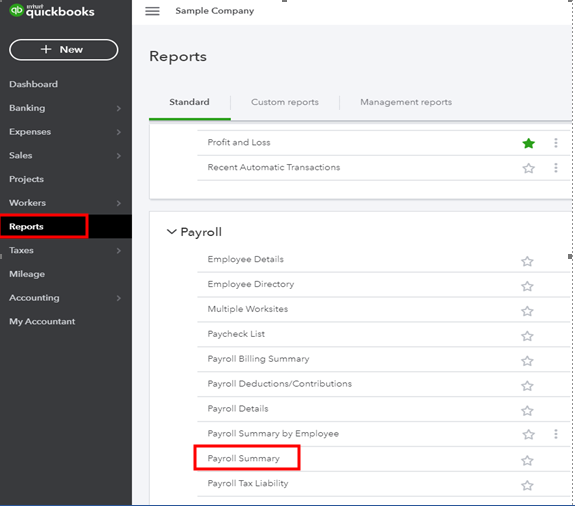This screenshot has height=506, width=575.
Task: Mark Paycheck List as favorite
Action: (527, 336)
